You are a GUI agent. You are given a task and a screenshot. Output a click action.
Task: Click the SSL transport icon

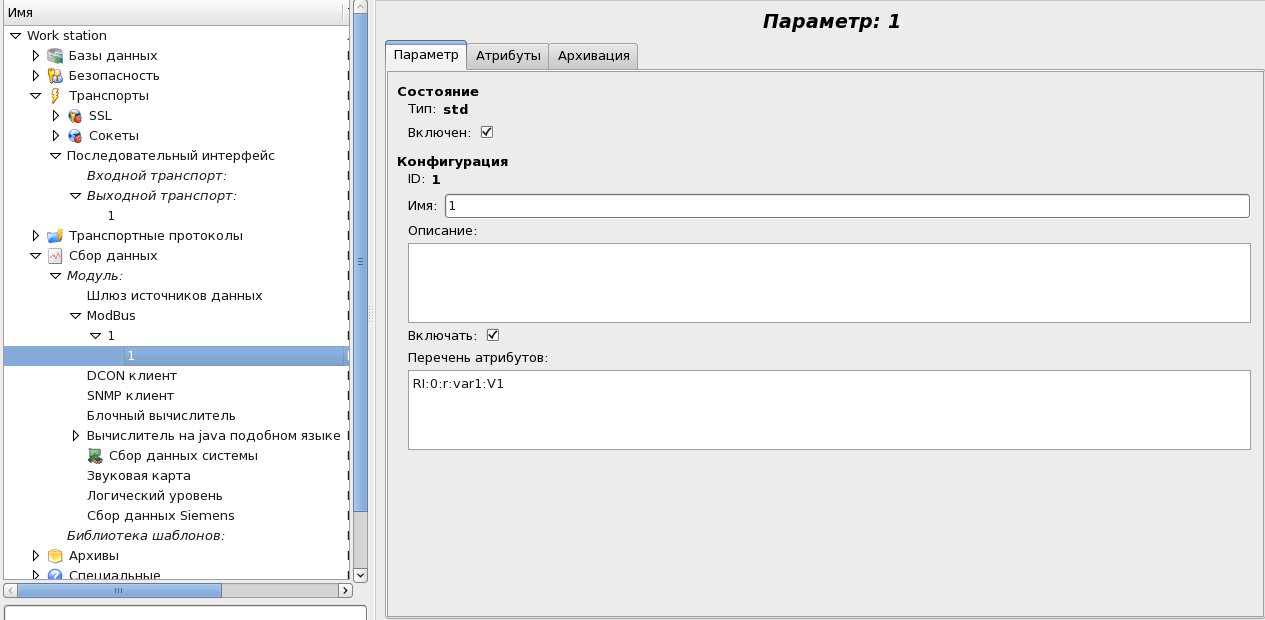pyautogui.click(x=75, y=116)
